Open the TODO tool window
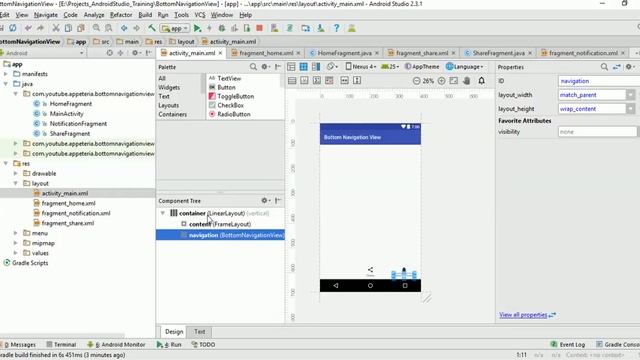Image resolution: width=640 pixels, height=360 pixels. (203, 344)
